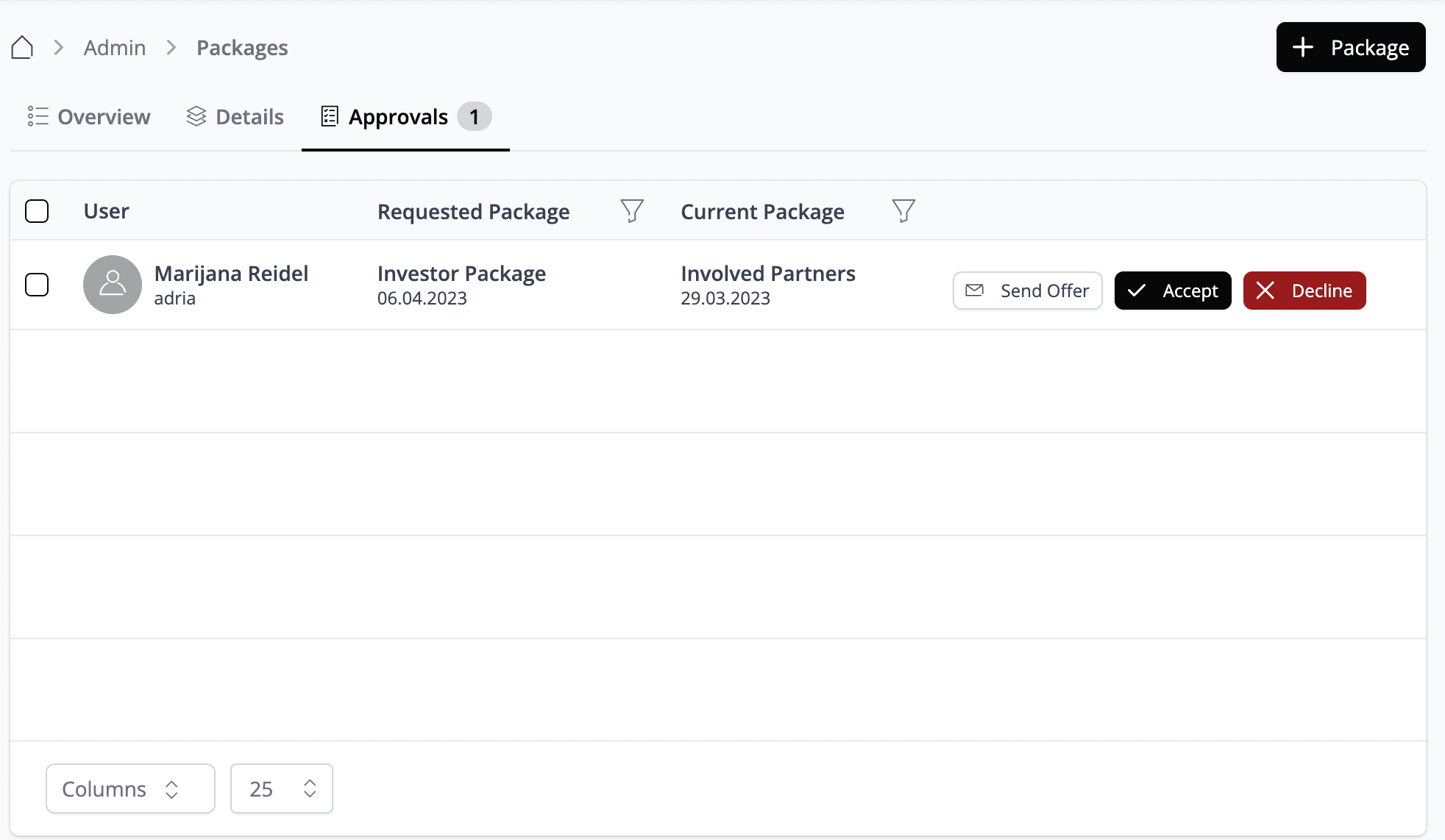Click the envelope icon on Send Offer
Screen dimensions: 1445x840
coord(974,291)
